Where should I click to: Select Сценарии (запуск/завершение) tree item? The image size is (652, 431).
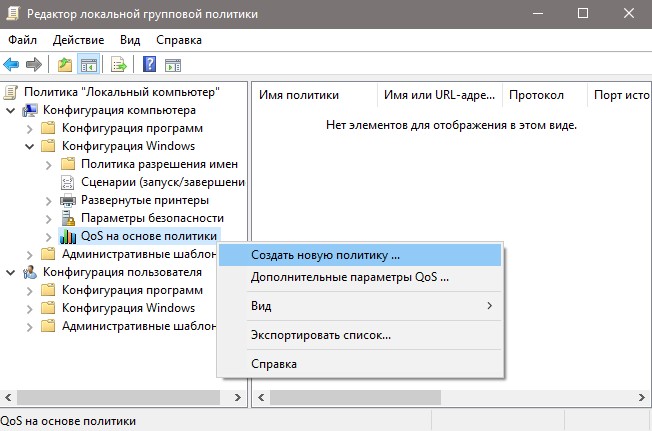(163, 182)
